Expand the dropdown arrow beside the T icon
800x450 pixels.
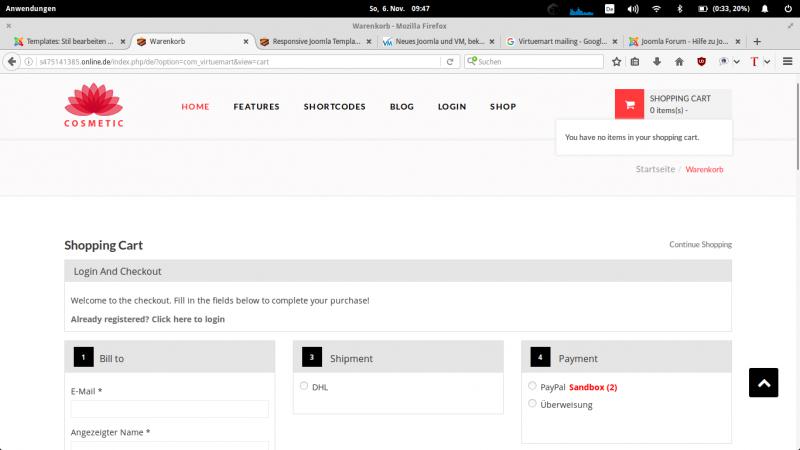[x=769, y=62]
